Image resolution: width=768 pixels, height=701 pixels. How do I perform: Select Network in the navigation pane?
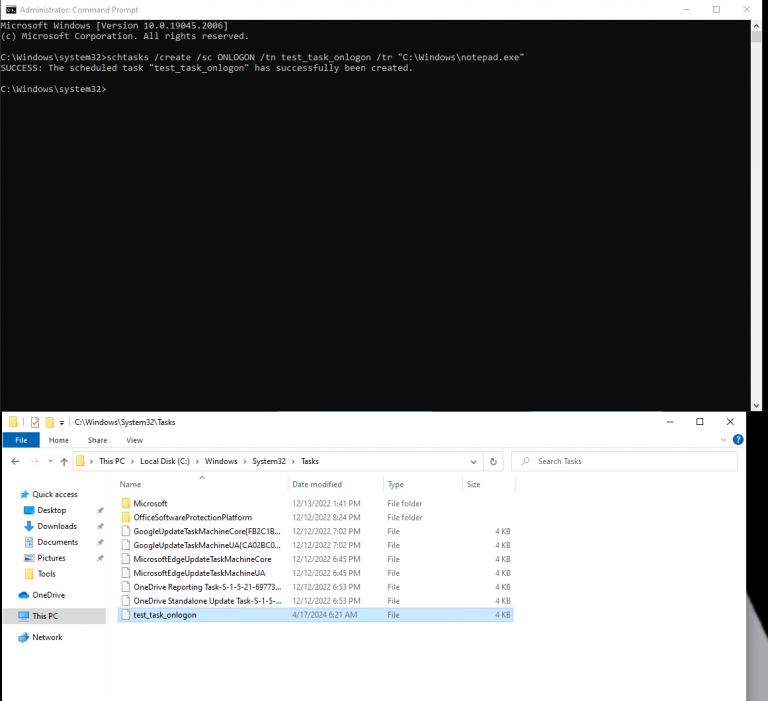click(47, 637)
